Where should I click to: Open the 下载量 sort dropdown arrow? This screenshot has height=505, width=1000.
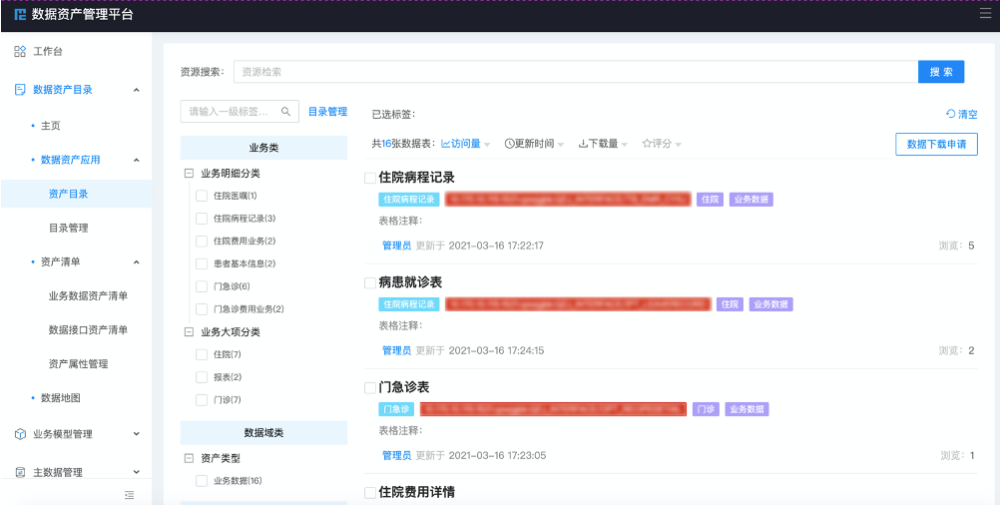pyautogui.click(x=624, y=145)
